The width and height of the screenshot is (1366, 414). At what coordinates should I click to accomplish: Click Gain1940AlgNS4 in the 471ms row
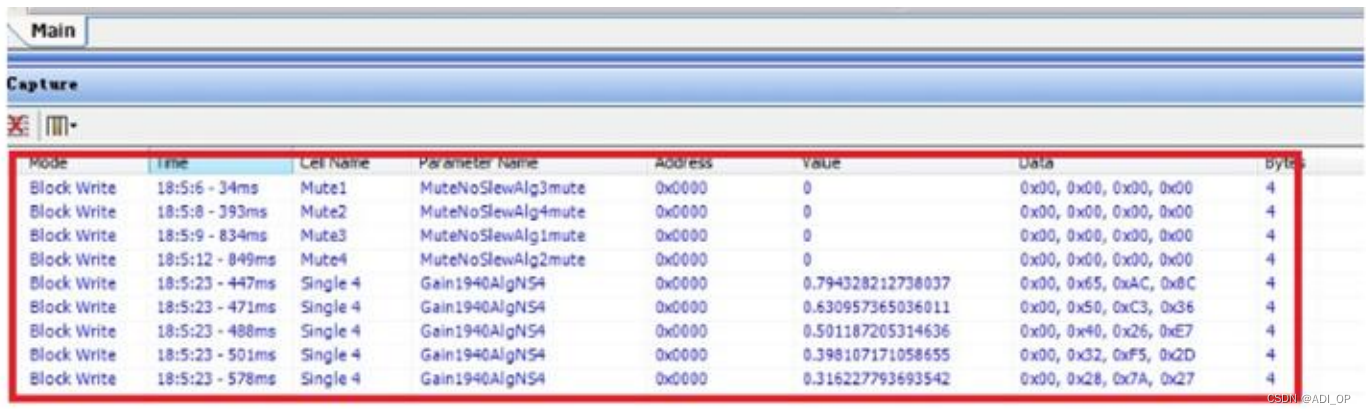tap(482, 307)
